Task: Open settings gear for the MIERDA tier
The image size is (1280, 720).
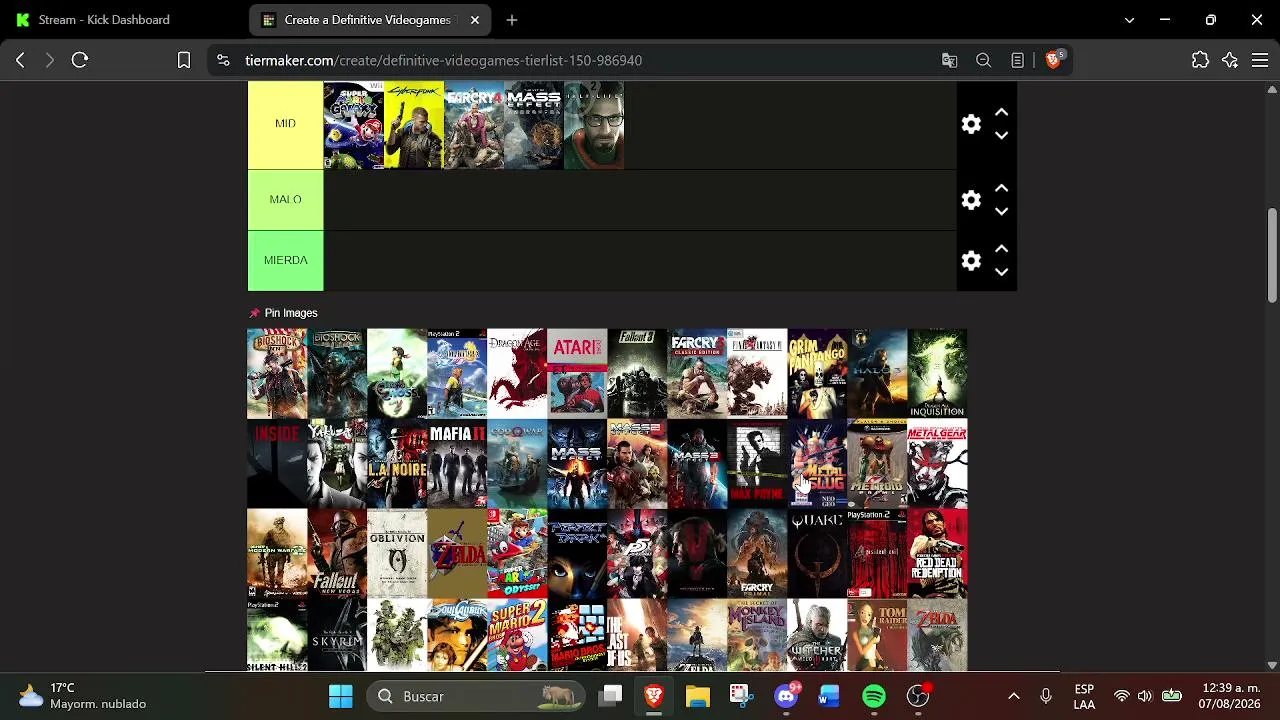Action: (x=971, y=261)
